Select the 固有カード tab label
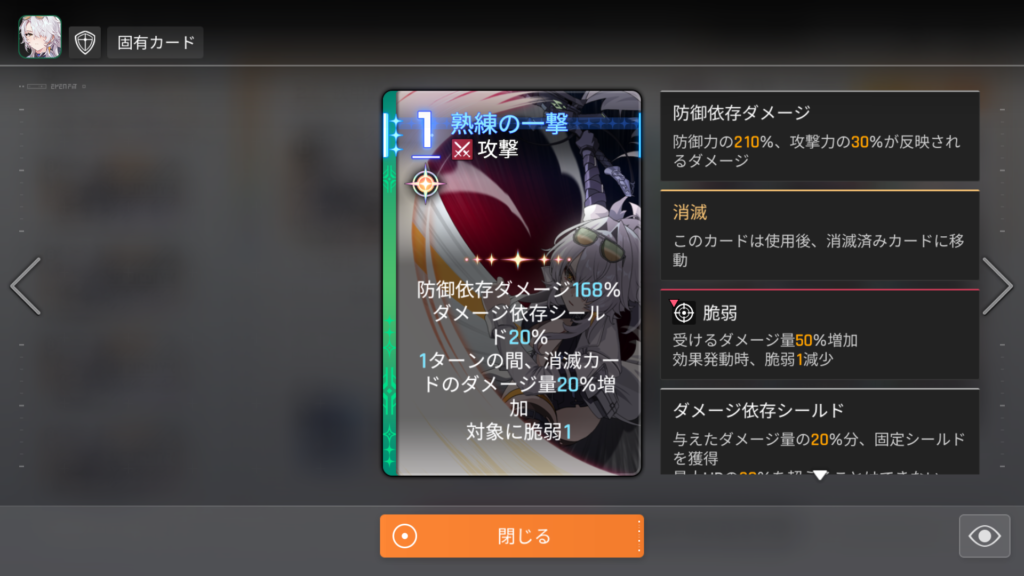Viewport: 1024px width, 576px height. pyautogui.click(x=155, y=42)
